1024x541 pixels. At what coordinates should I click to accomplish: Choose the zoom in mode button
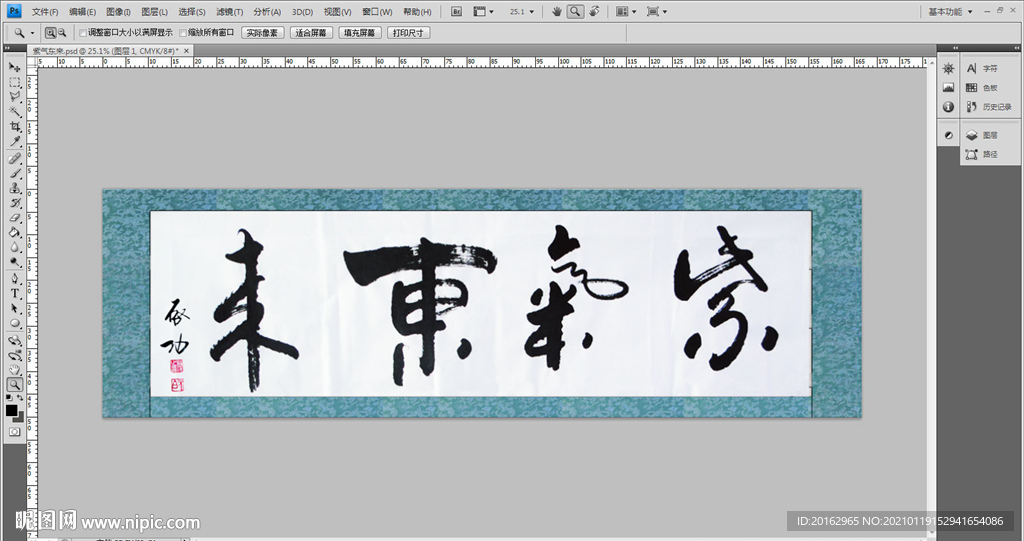click(x=50, y=33)
